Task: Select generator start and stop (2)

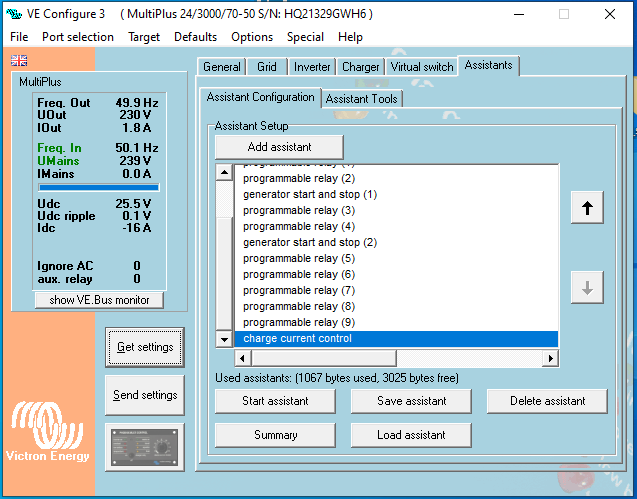Action: pos(310,242)
